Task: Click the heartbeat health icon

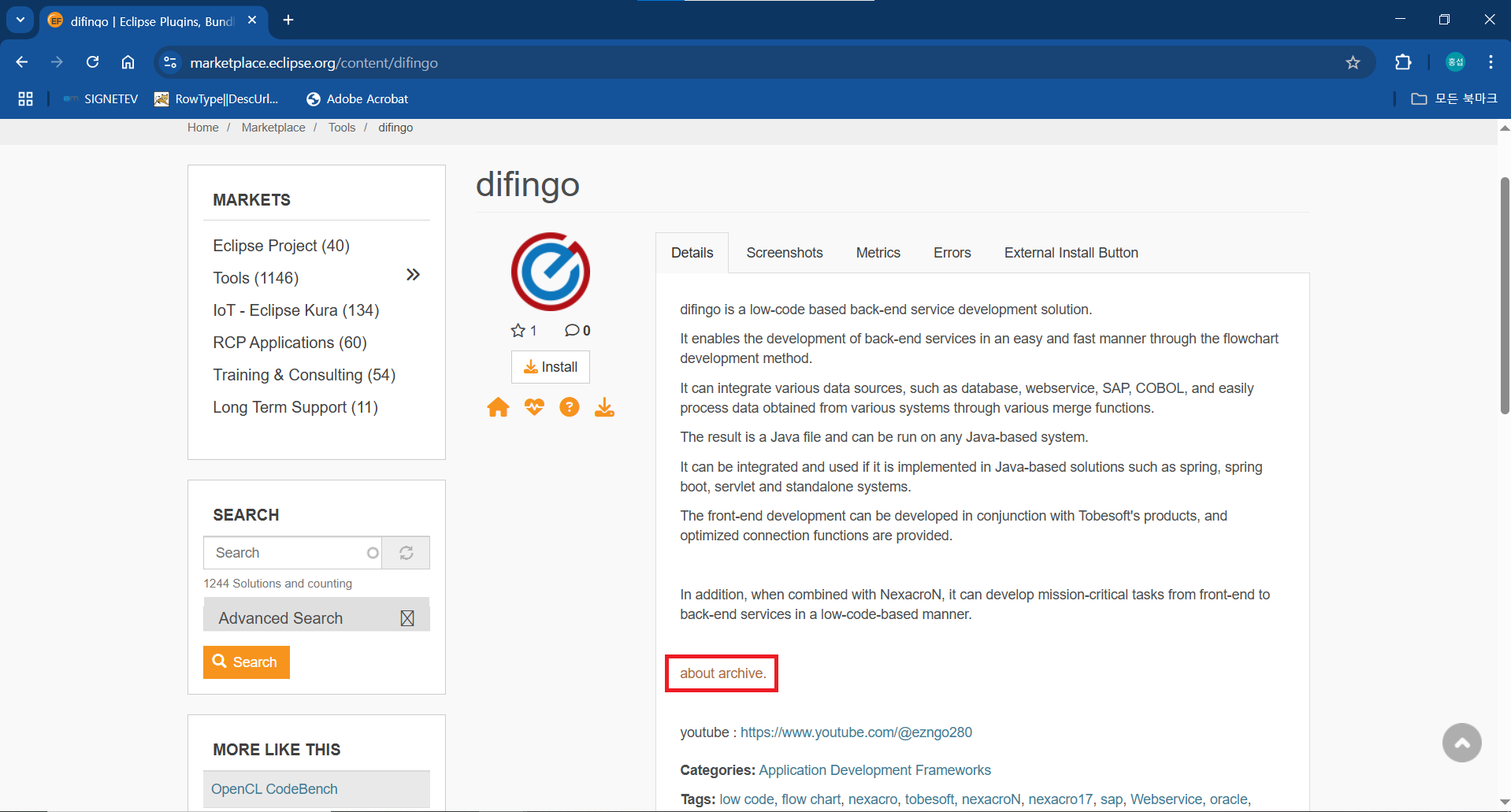Action: [x=534, y=407]
